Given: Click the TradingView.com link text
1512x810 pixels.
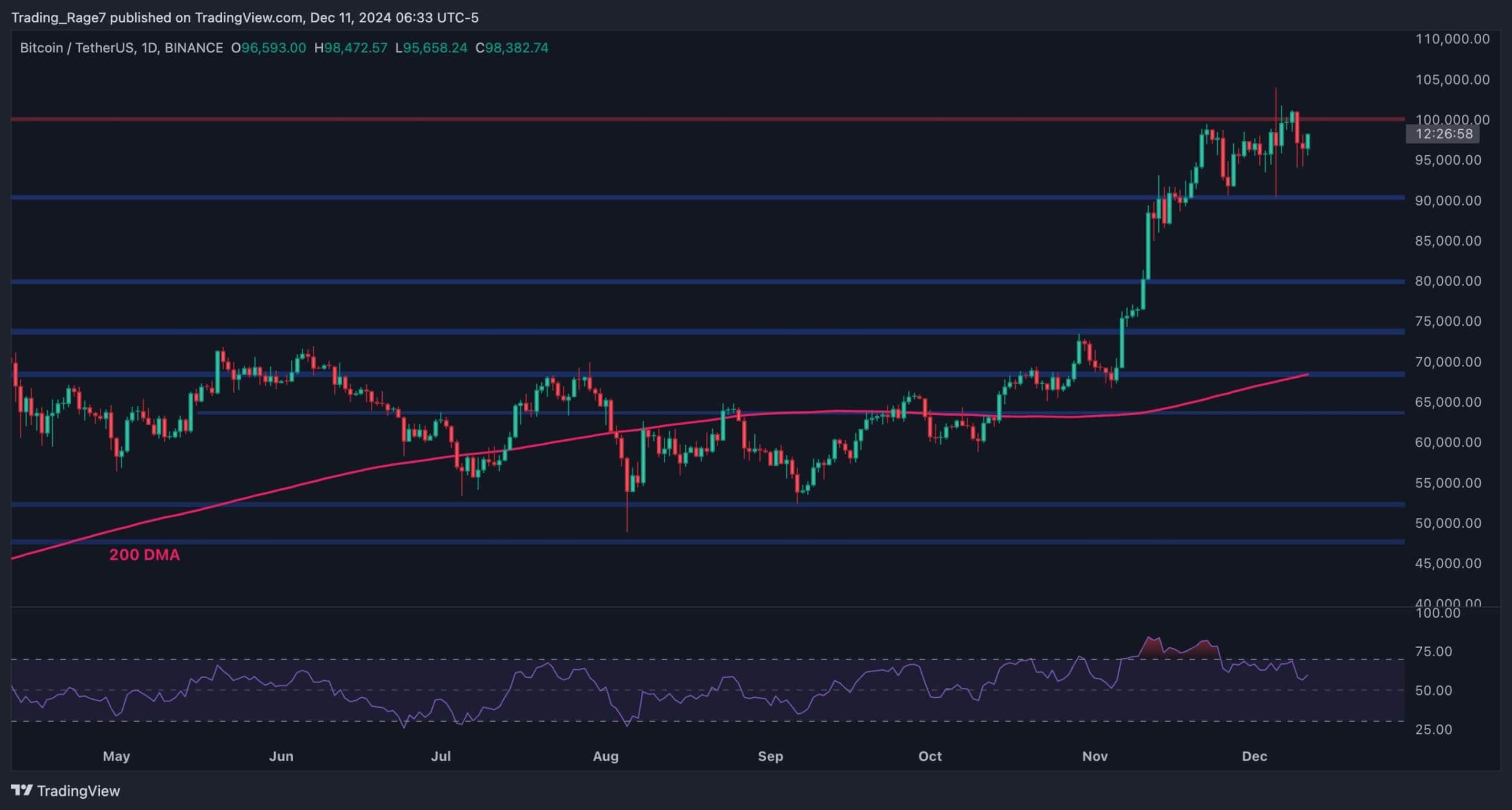Looking at the screenshot, I should pos(245,18).
